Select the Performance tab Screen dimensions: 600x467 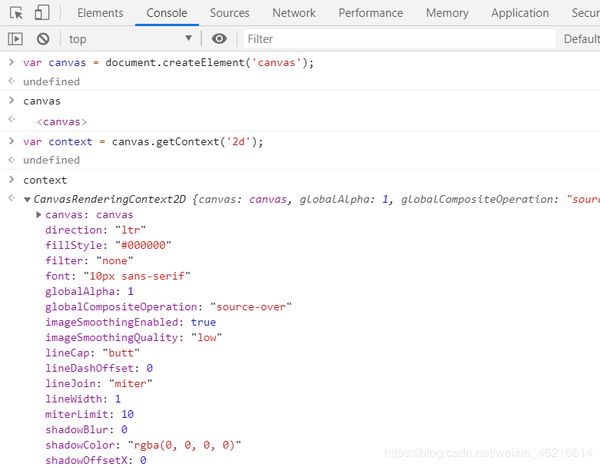371,13
